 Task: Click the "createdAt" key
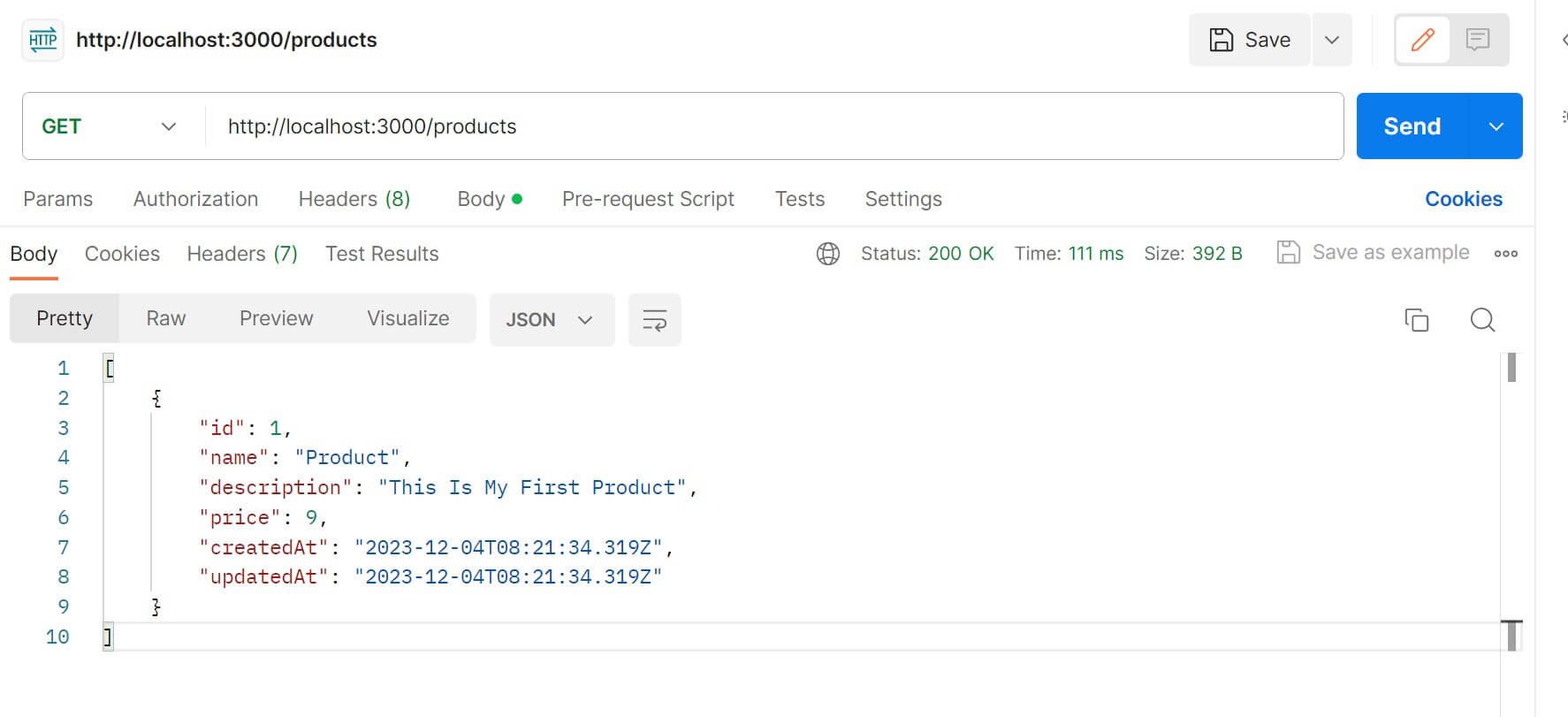click(x=263, y=547)
